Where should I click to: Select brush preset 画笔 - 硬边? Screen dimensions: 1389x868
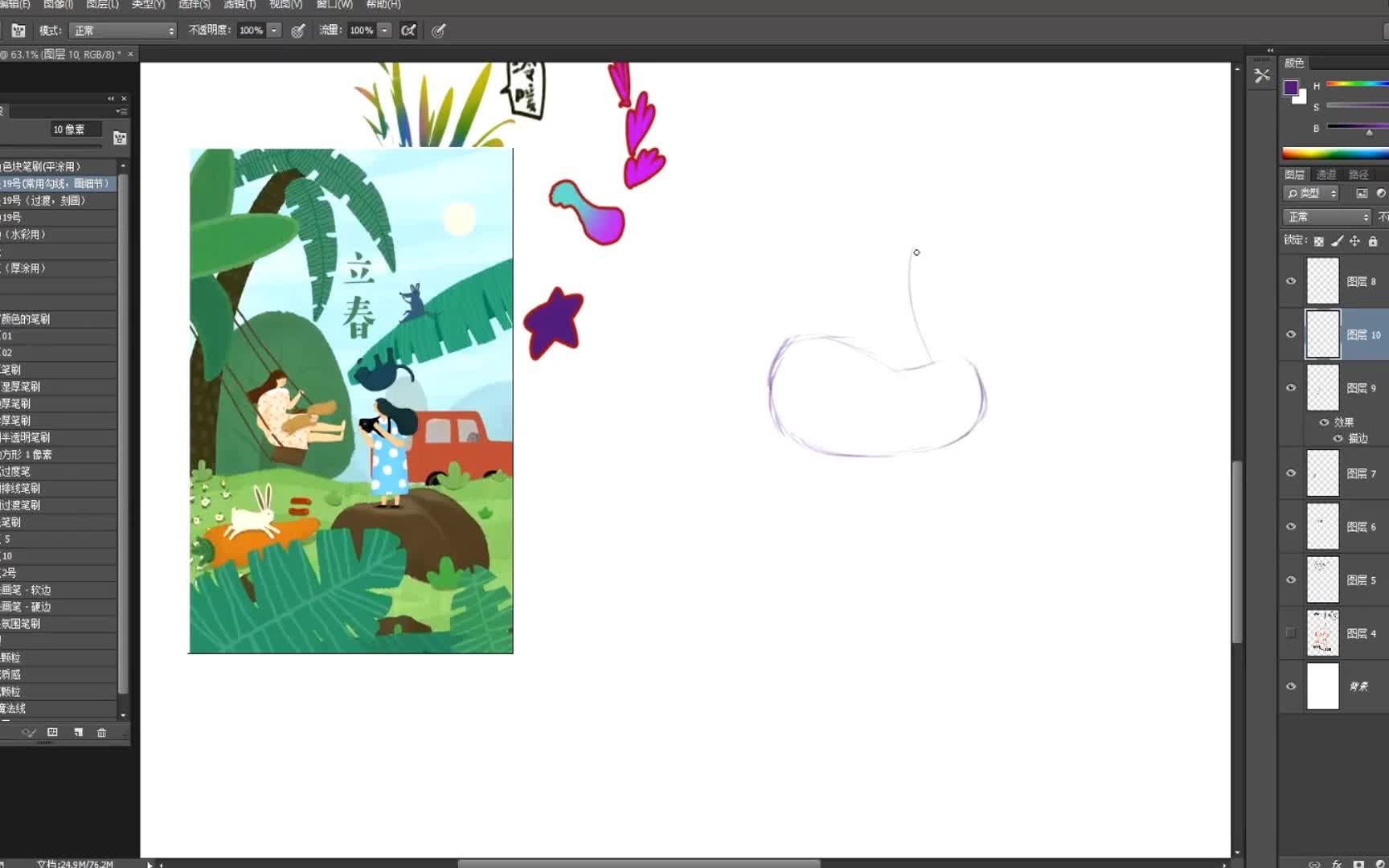point(59,607)
